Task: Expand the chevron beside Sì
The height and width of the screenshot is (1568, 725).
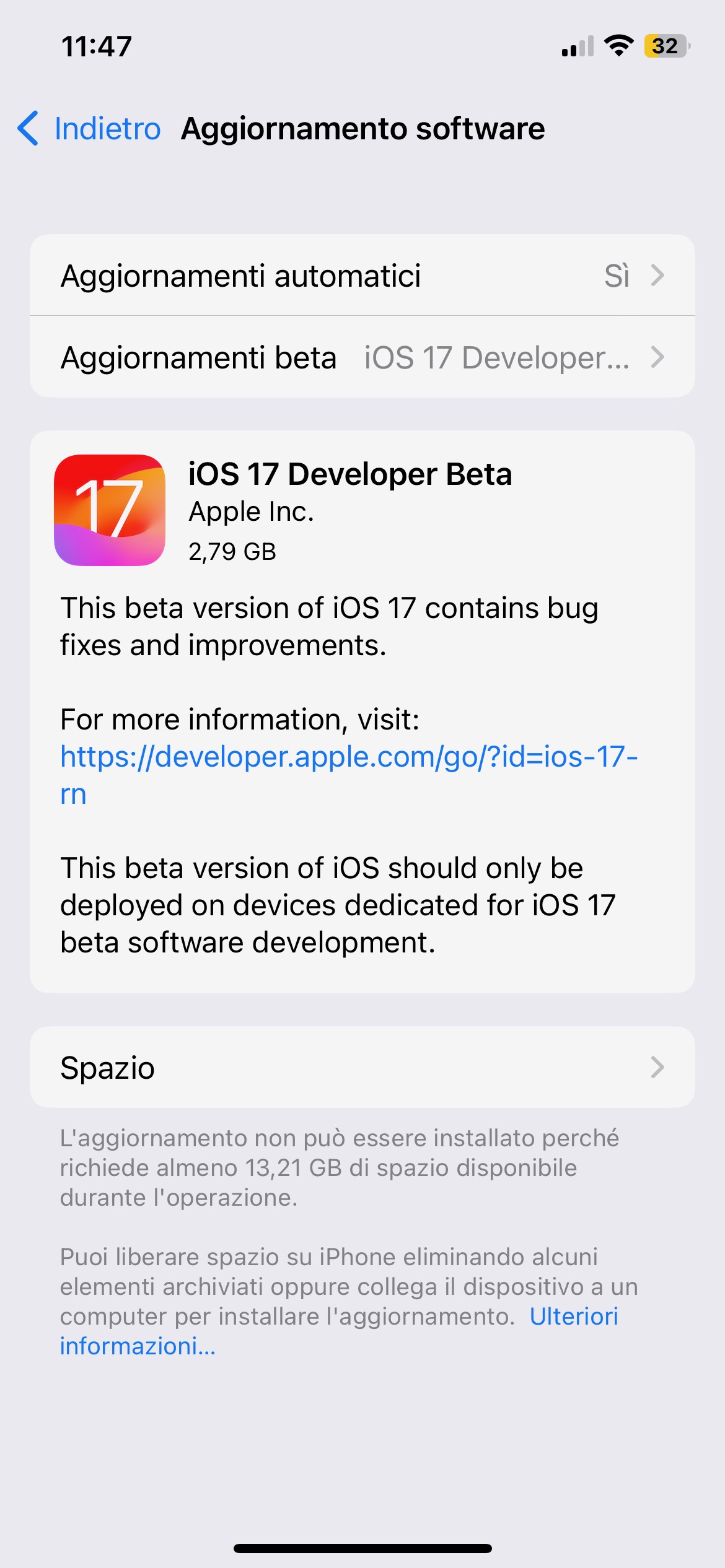Action: [657, 275]
